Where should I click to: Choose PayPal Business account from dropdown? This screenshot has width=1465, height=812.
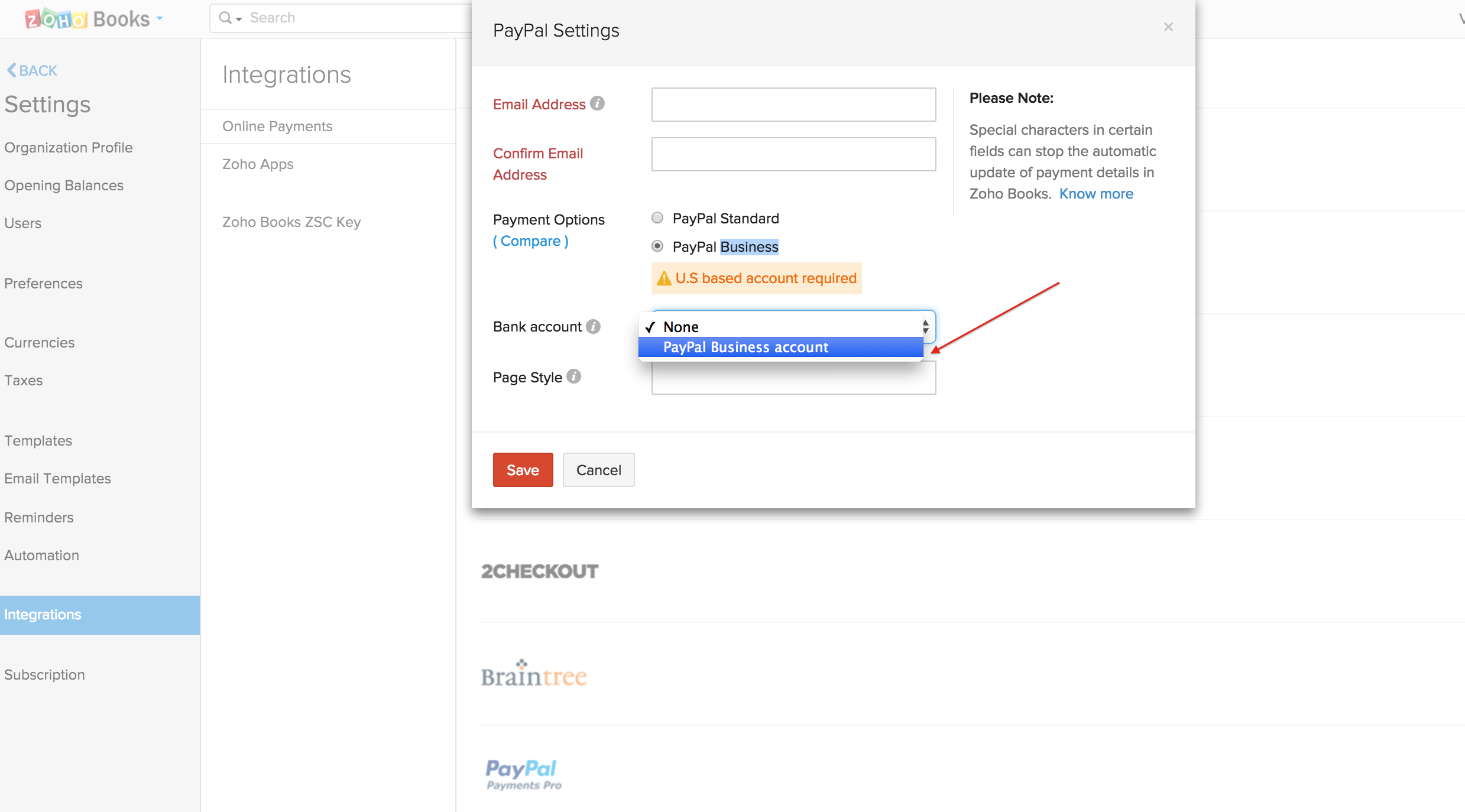click(x=746, y=347)
